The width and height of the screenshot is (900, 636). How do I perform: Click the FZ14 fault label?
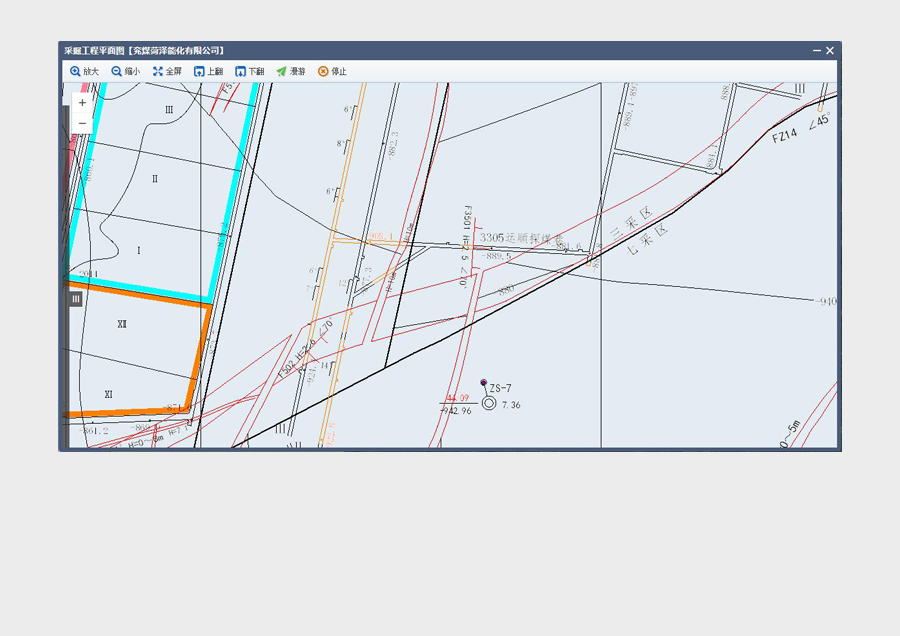(x=786, y=135)
